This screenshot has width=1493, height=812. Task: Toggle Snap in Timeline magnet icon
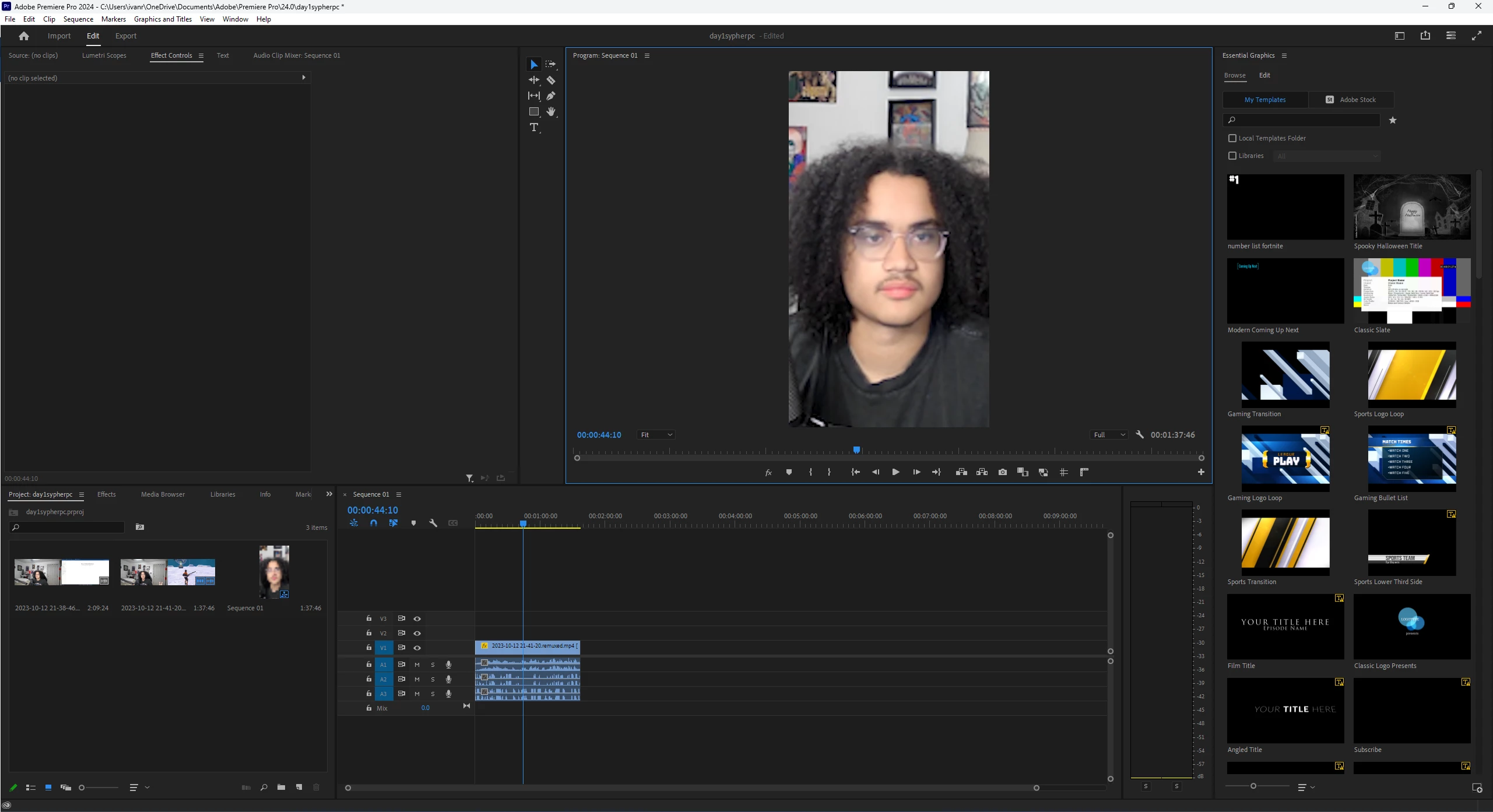(374, 523)
